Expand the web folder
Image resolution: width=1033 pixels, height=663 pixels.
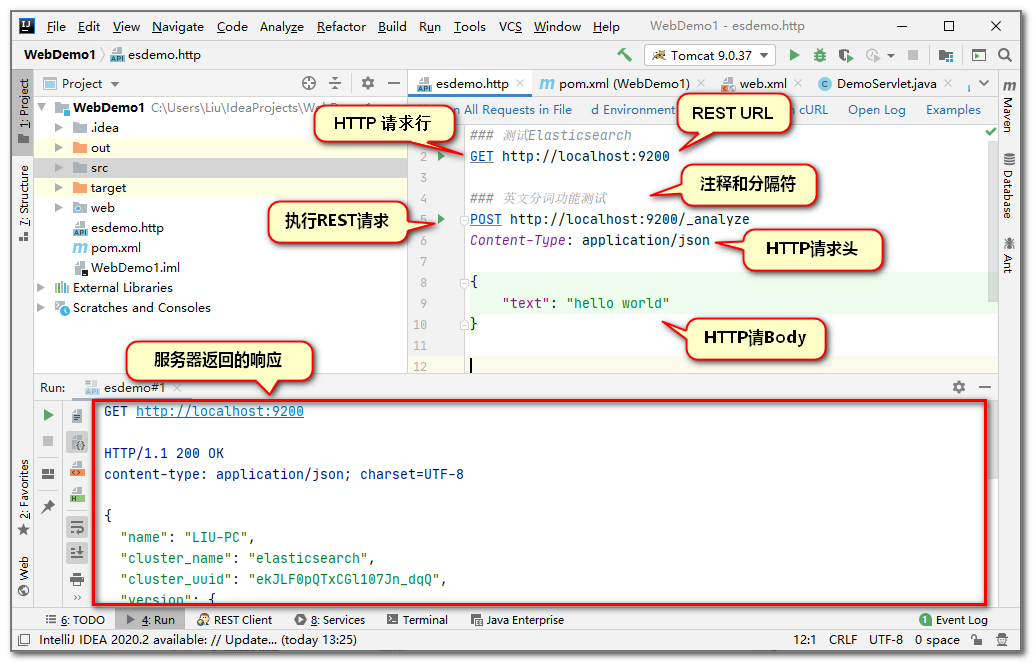click(59, 208)
